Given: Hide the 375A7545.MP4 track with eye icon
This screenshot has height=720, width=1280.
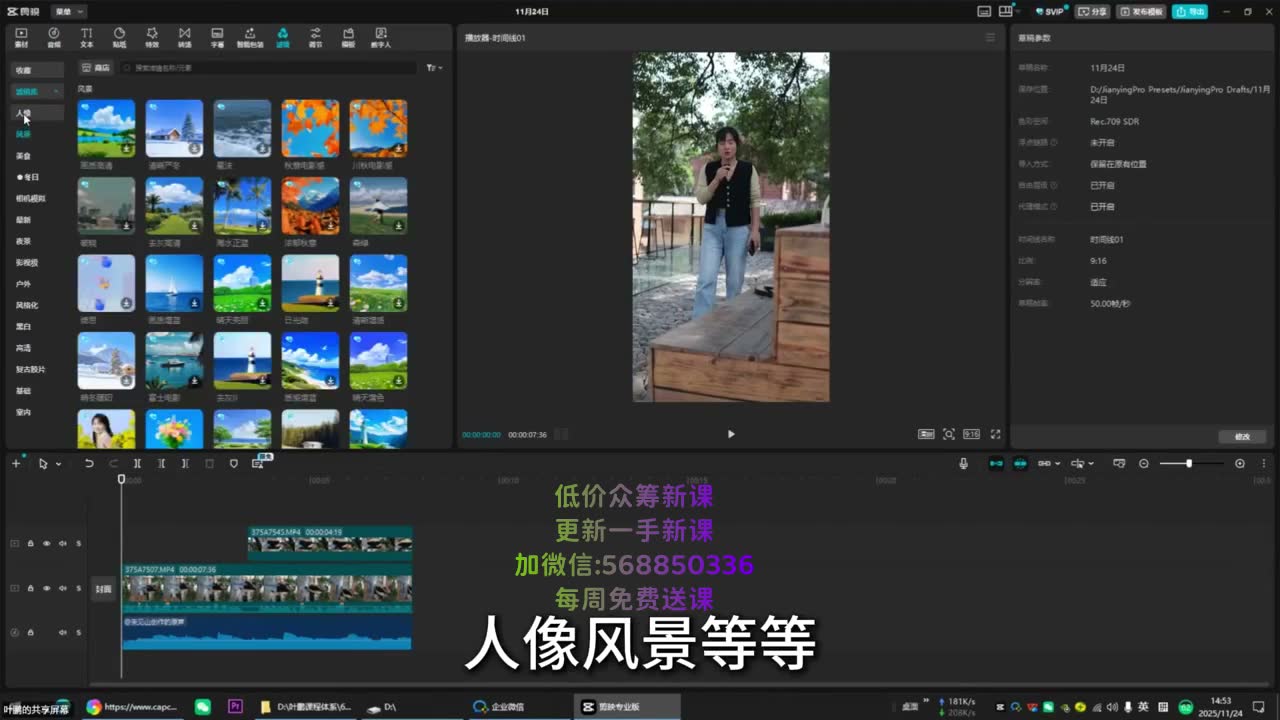Looking at the screenshot, I should [46, 544].
